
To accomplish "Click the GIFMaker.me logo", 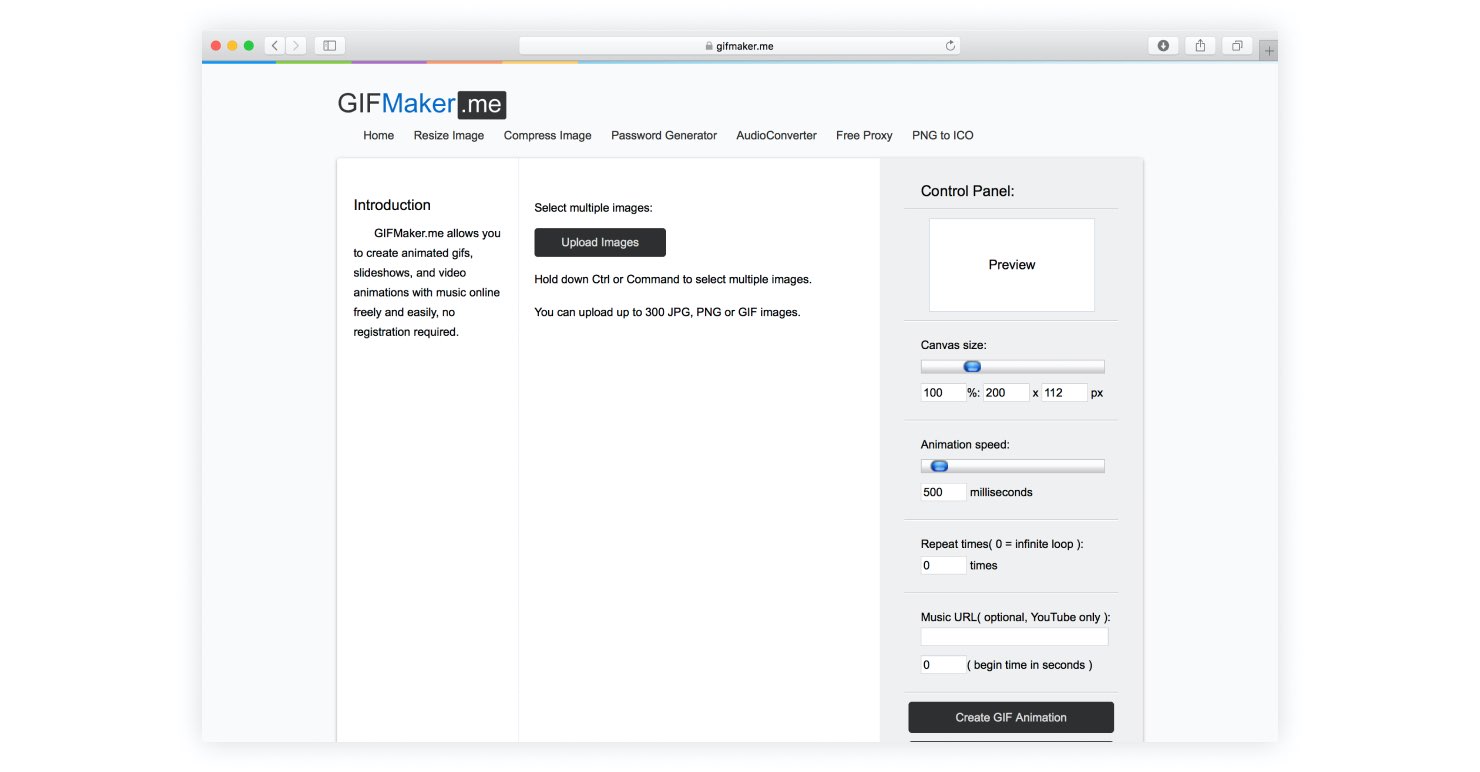I will pos(421,104).
